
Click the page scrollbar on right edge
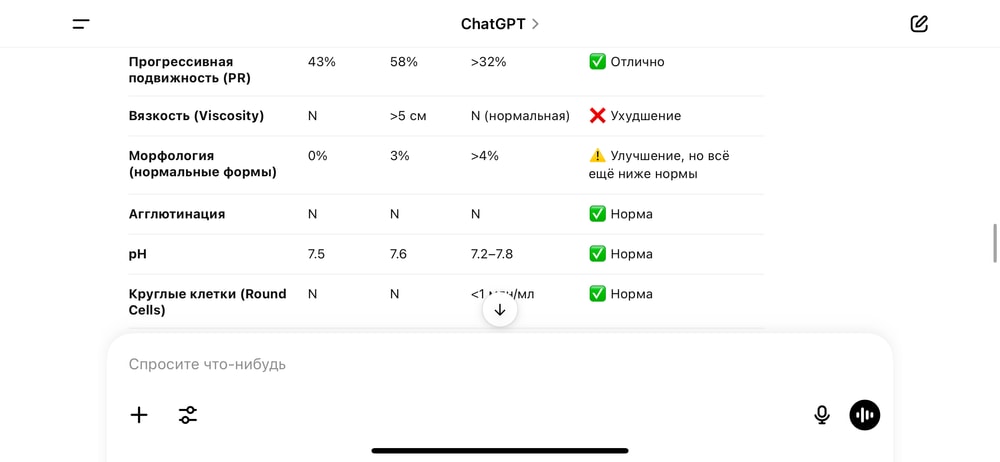994,243
